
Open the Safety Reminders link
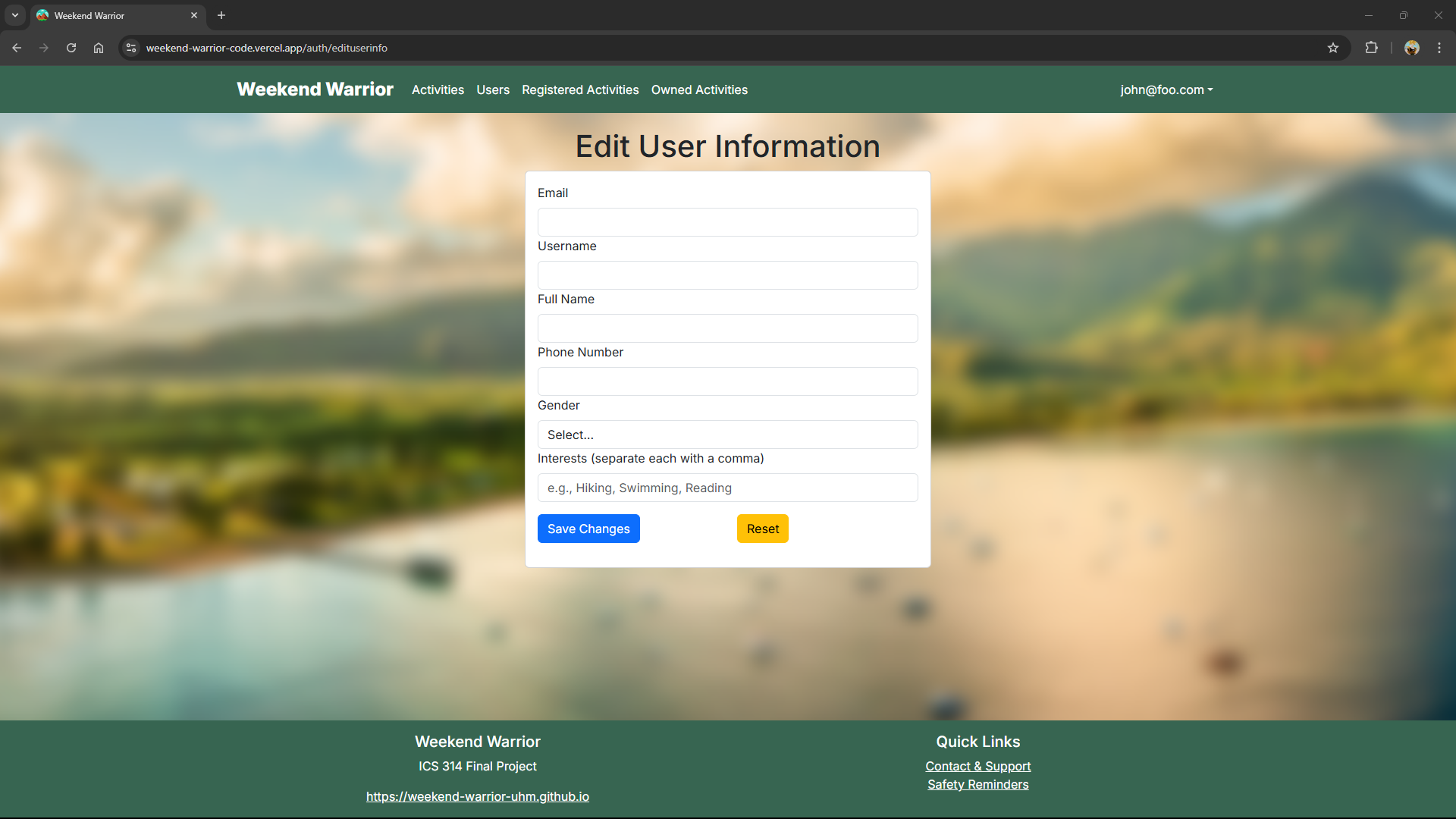(x=977, y=784)
